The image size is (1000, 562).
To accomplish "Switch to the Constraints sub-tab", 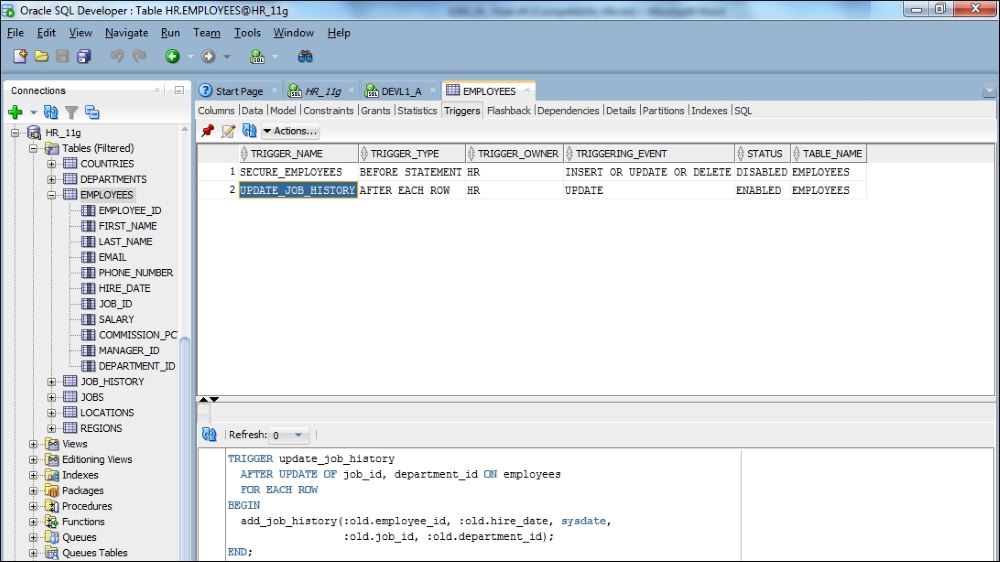I will [x=328, y=110].
